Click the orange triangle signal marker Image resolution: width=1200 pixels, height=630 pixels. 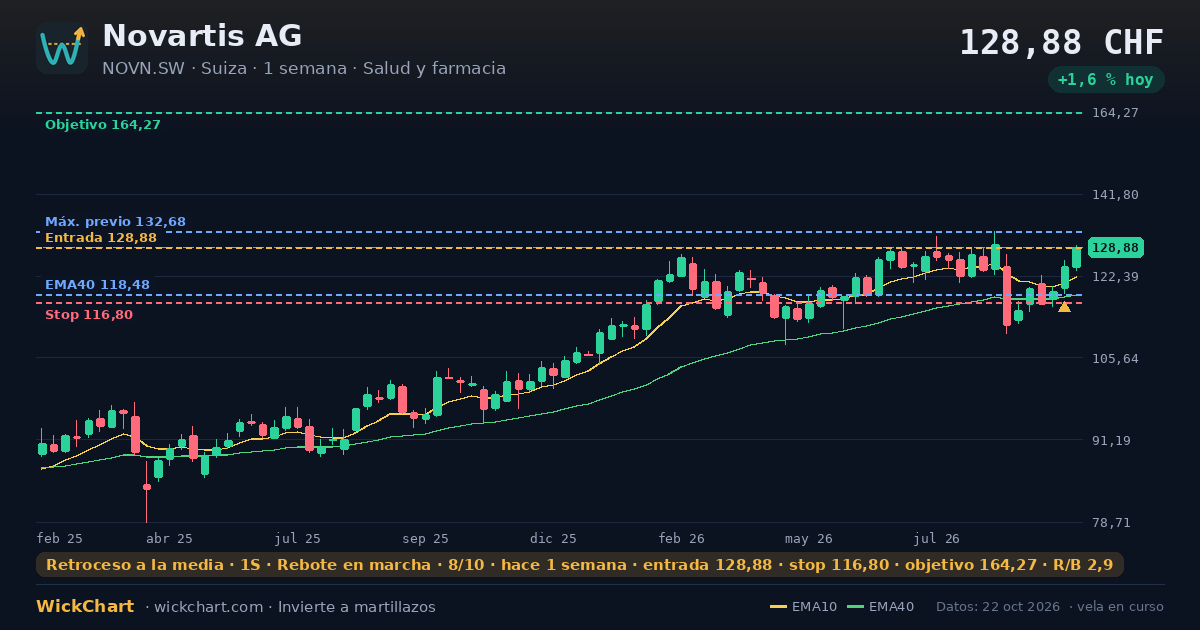[x=1064, y=307]
